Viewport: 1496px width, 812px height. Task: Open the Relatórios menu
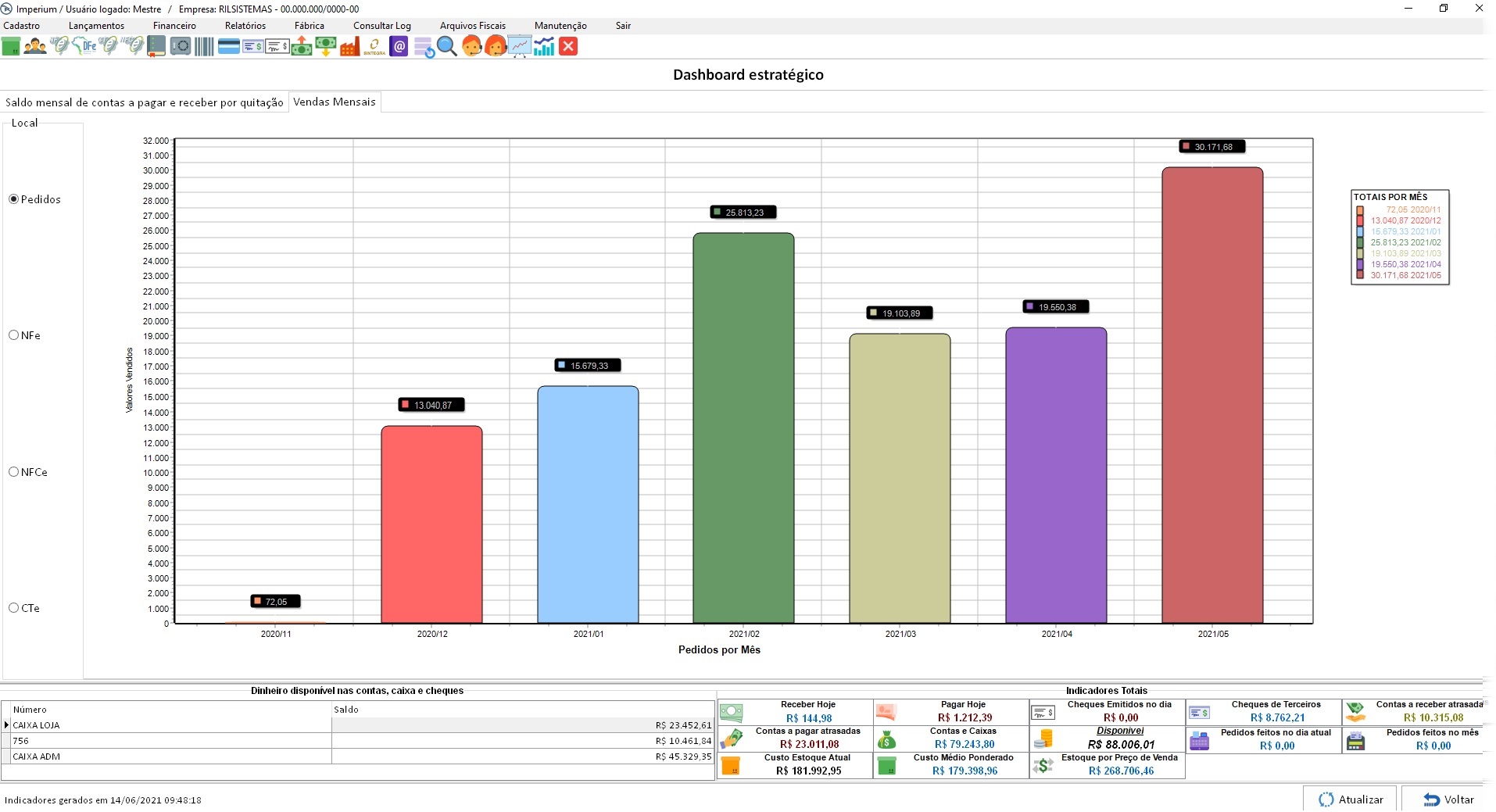[x=245, y=26]
